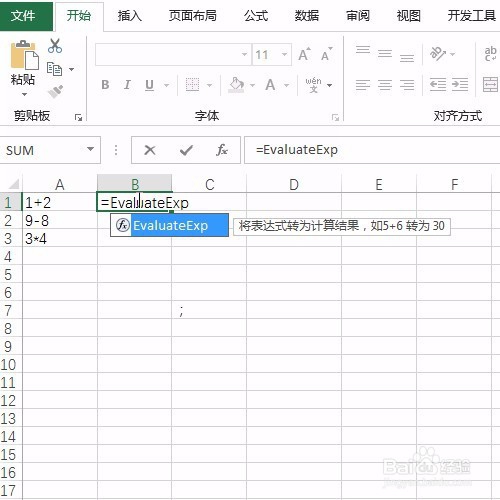Click cell A3 containing 3*4
This screenshot has height=500, width=500.
tap(60, 238)
